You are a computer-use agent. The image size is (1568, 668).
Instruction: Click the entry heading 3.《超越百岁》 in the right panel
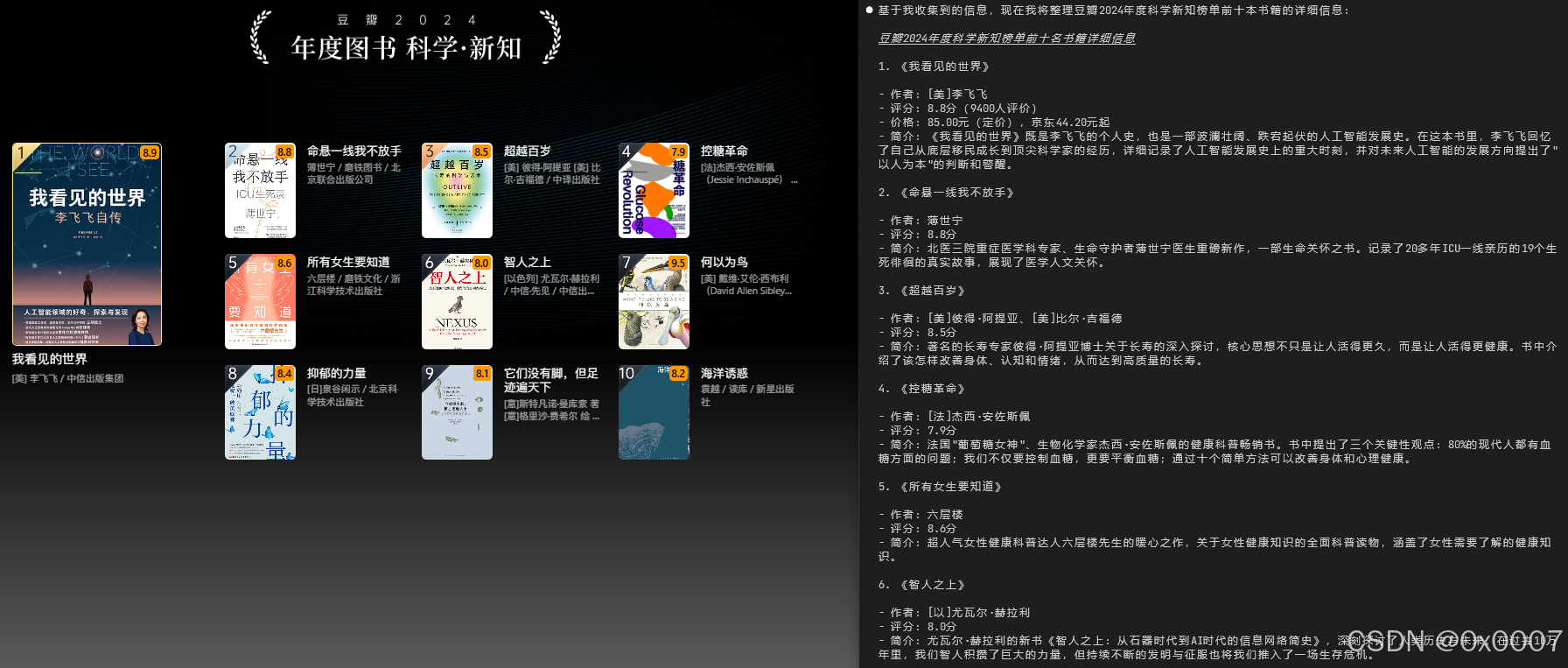pyautogui.click(x=921, y=291)
